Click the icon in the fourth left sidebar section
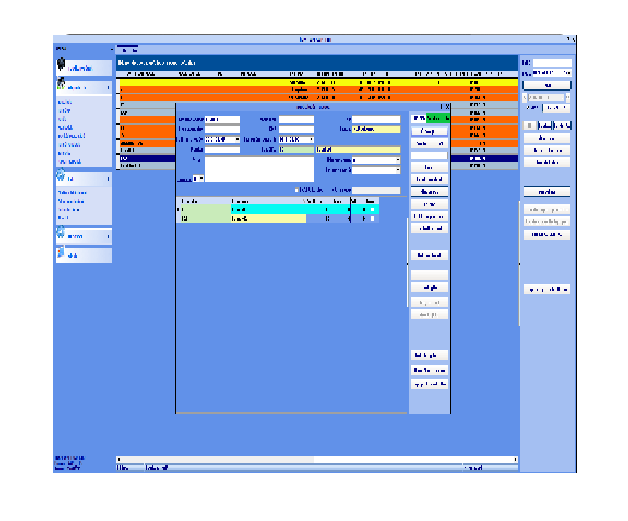The height and width of the screenshot is (521, 628). point(61,234)
